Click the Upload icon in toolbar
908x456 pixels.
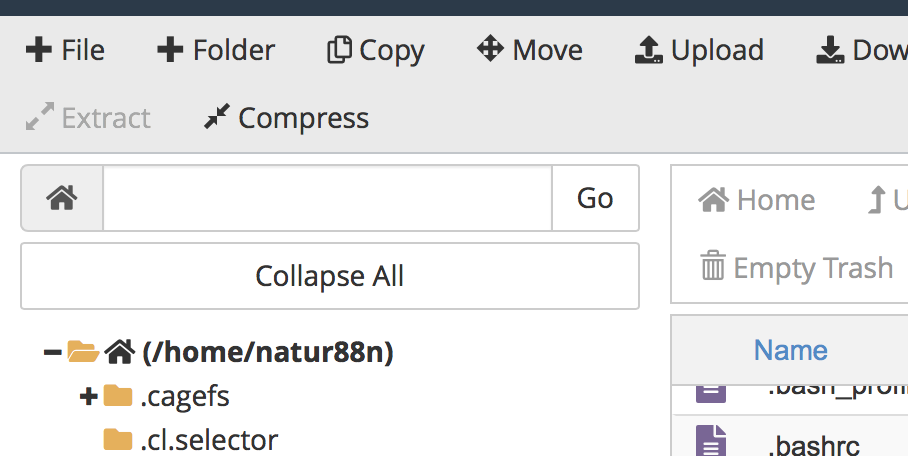[x=649, y=50]
